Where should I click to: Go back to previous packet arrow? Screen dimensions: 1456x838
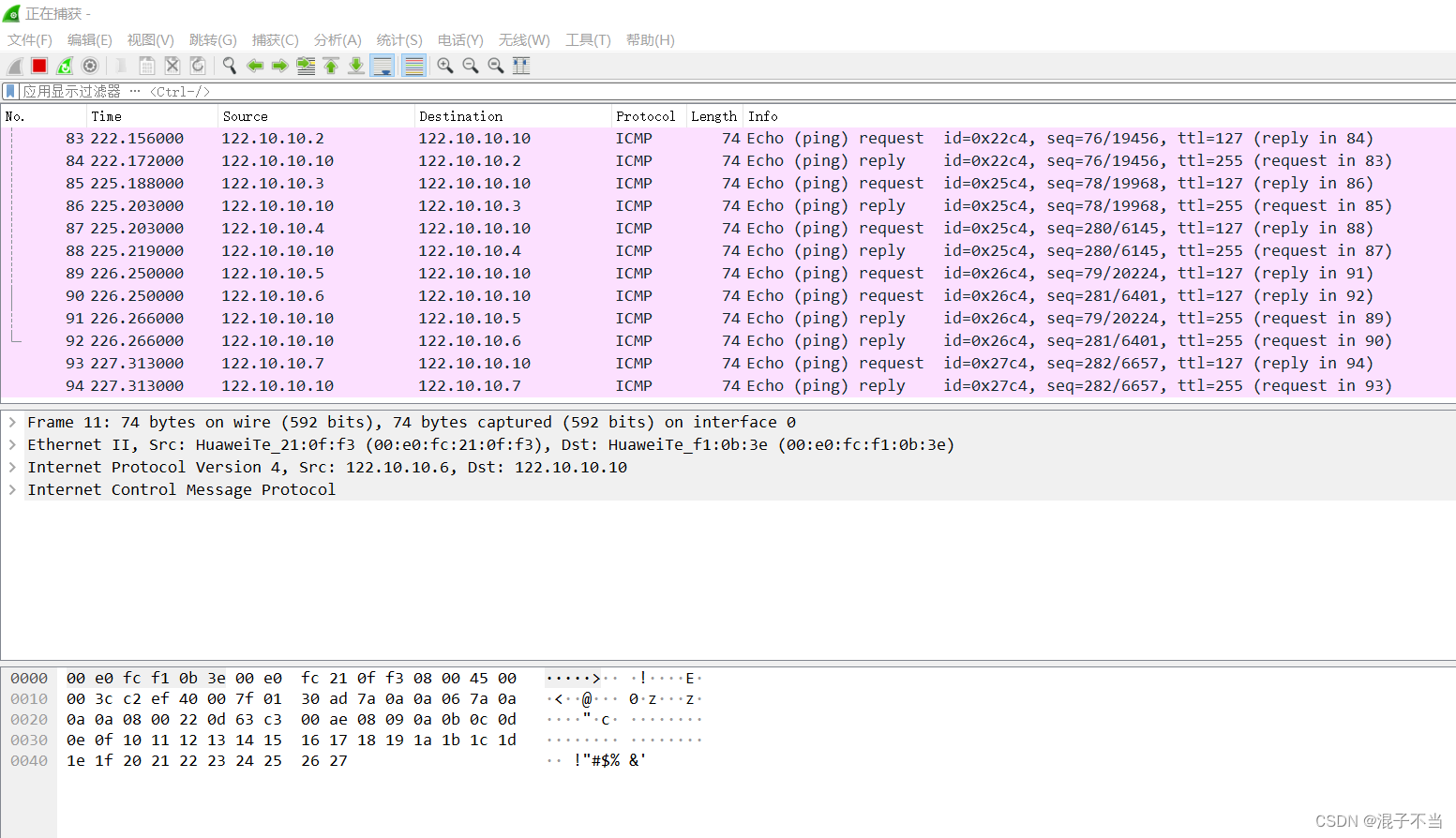(x=254, y=66)
